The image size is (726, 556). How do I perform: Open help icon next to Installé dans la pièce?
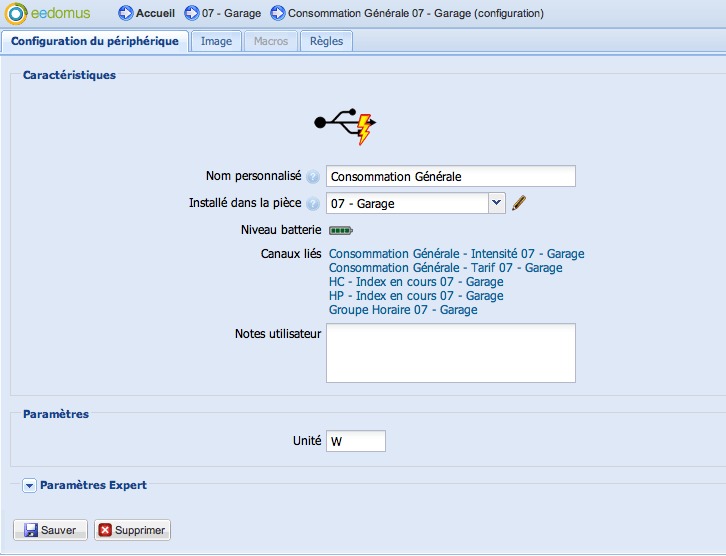click(x=313, y=204)
